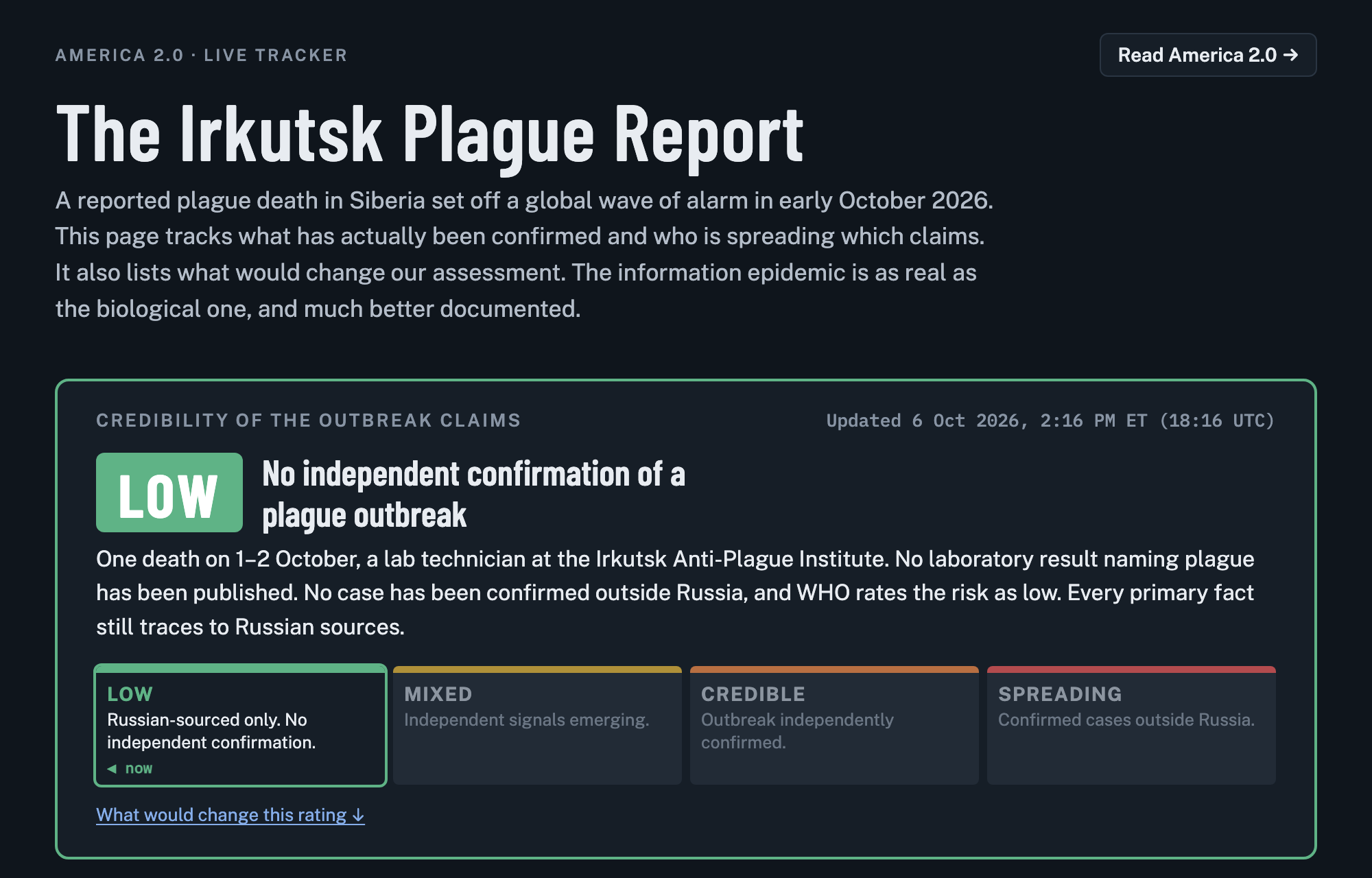Follow the 'What would change this rating' link
Viewport: 1372px width, 878px height.
230,815
